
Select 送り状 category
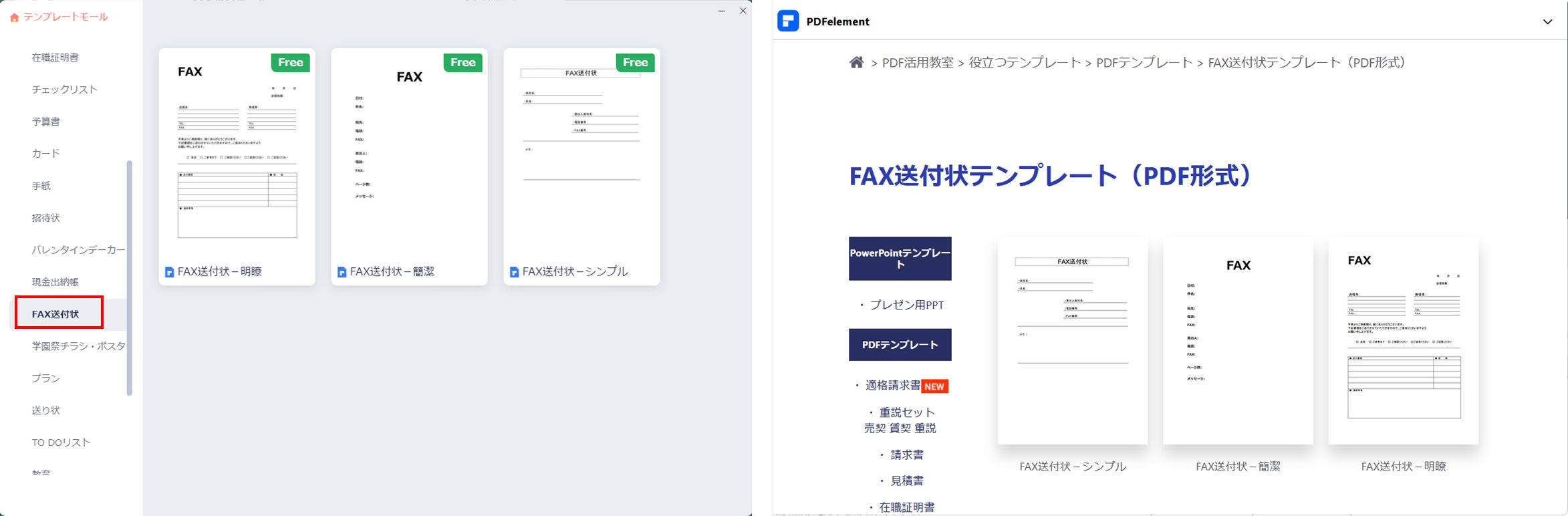[x=46, y=410]
